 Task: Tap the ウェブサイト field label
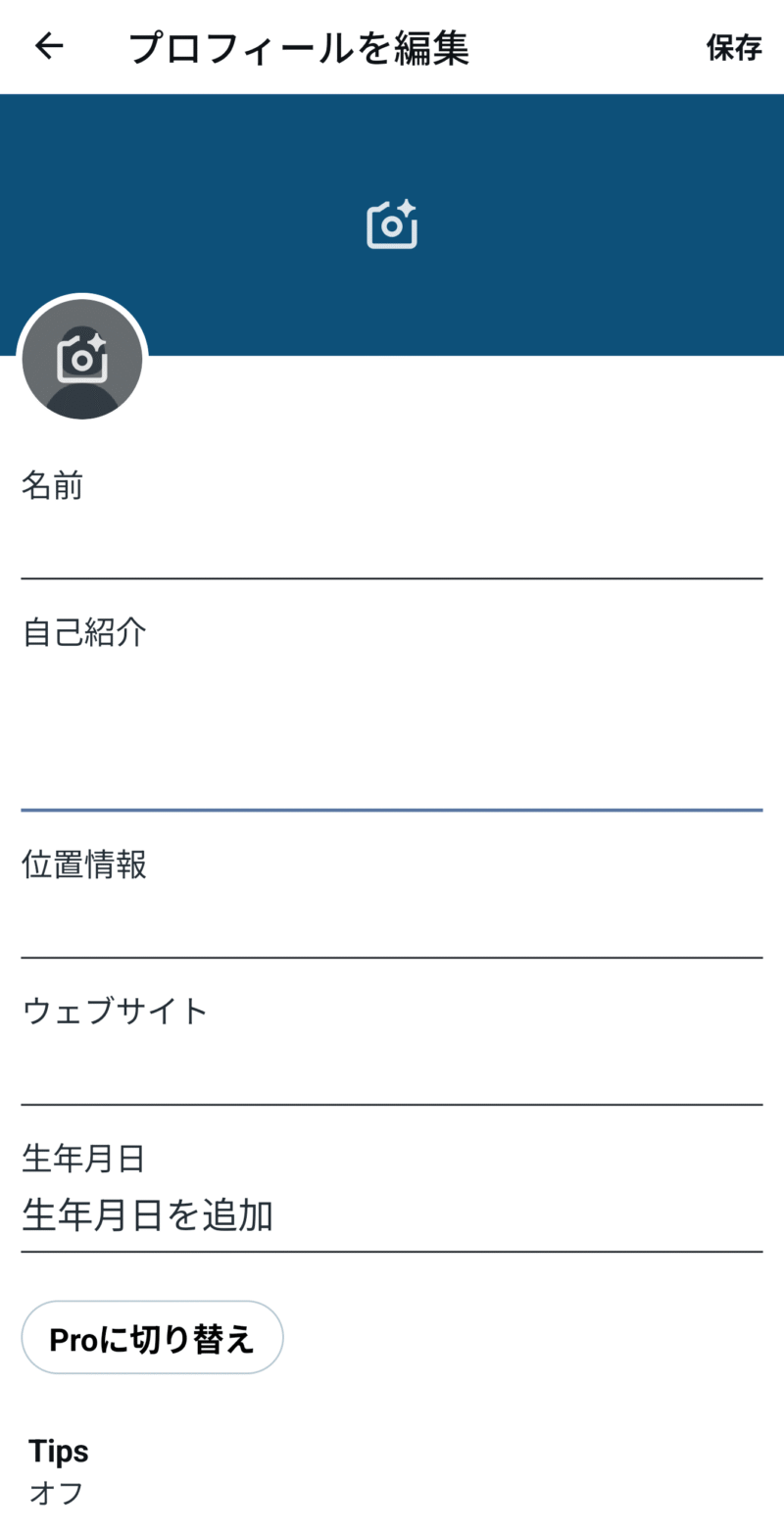coord(115,1011)
